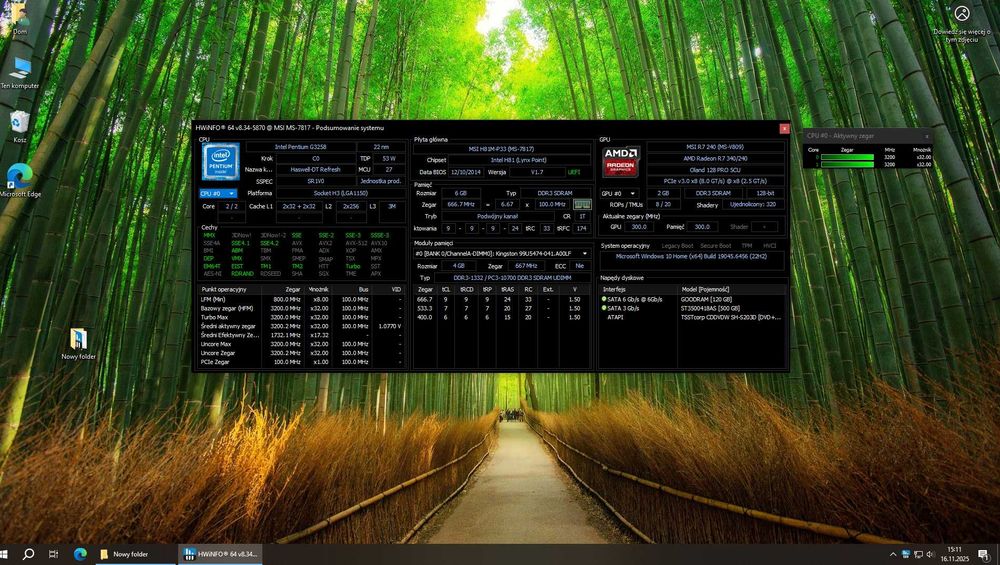1000x565 pixels.
Task: Click the Core 0 clock bar
Action: click(x=847, y=157)
